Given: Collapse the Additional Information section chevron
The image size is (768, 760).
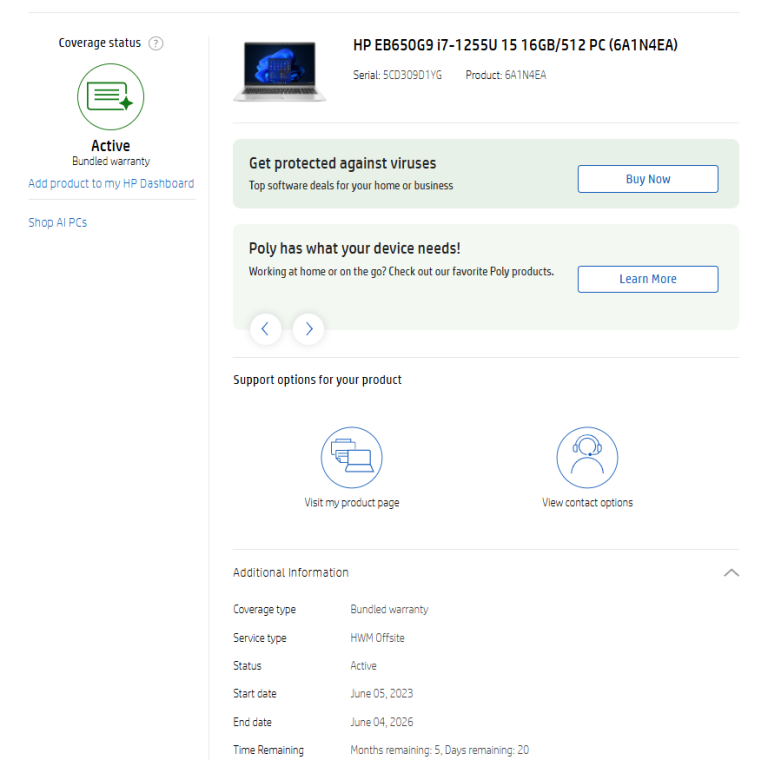Looking at the screenshot, I should (731, 573).
